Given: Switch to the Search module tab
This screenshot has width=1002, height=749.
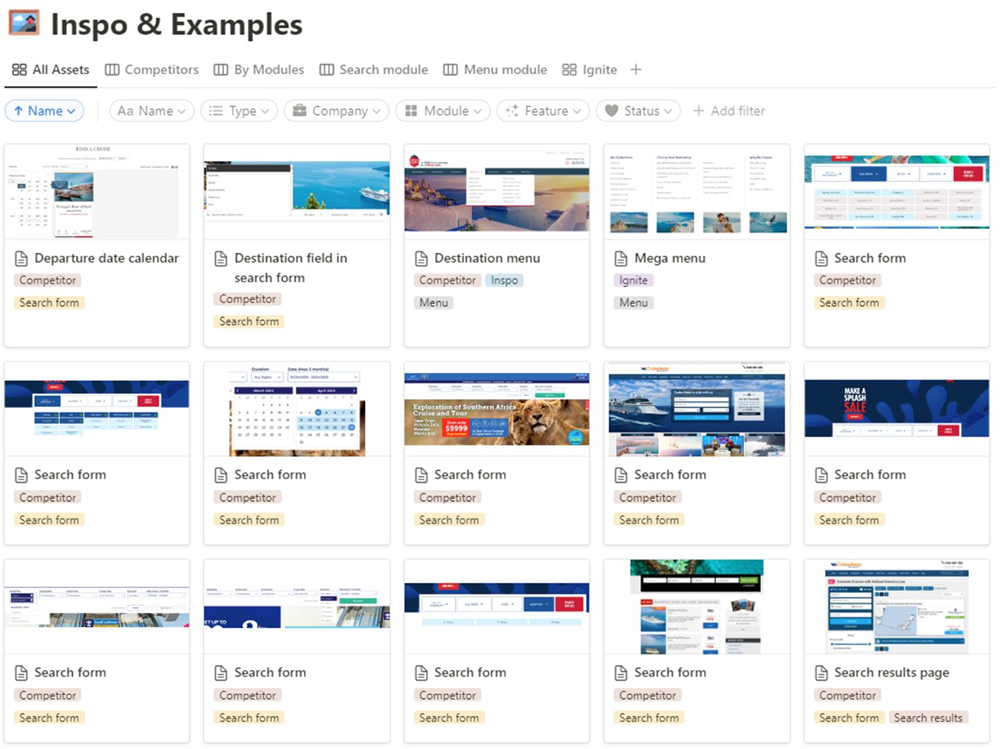Looking at the screenshot, I should click(x=373, y=70).
